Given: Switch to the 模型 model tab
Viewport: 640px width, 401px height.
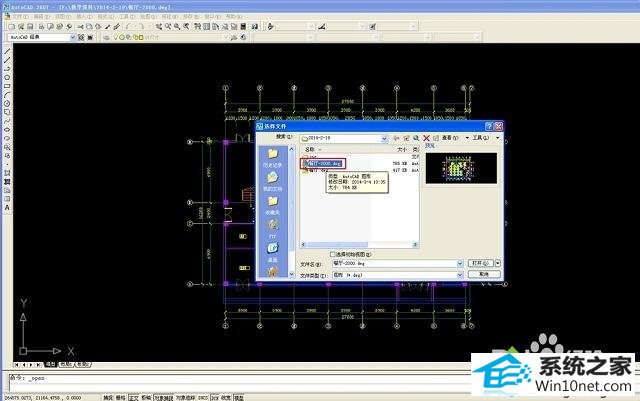Looking at the screenshot, I should pyautogui.click(x=50, y=364).
